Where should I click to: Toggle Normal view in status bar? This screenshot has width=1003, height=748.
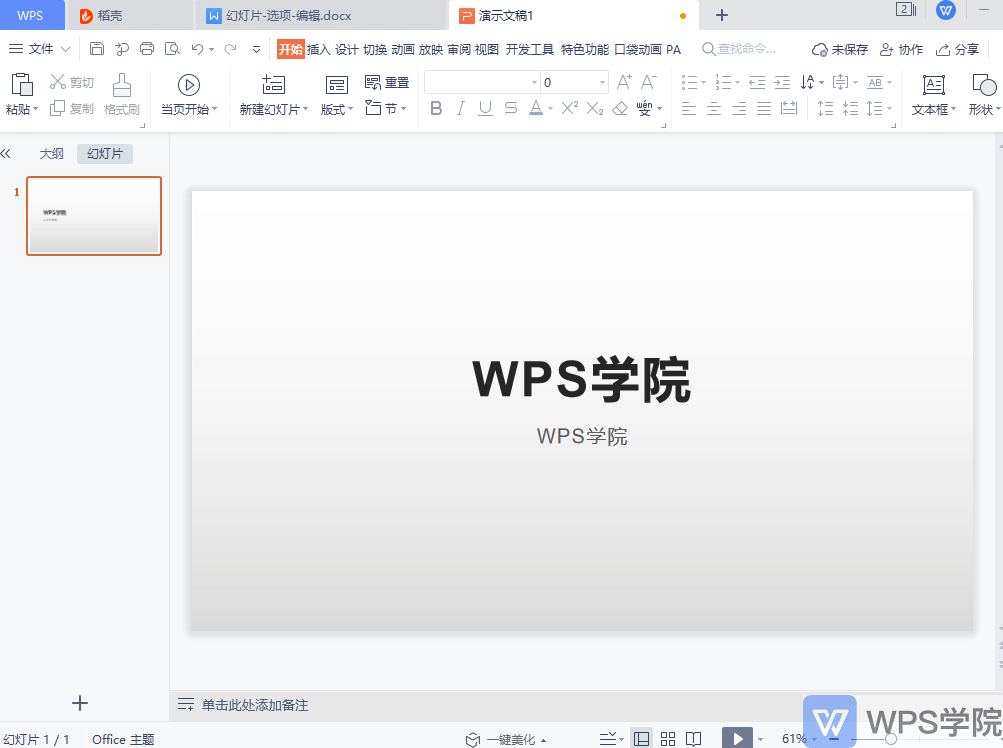click(642, 739)
